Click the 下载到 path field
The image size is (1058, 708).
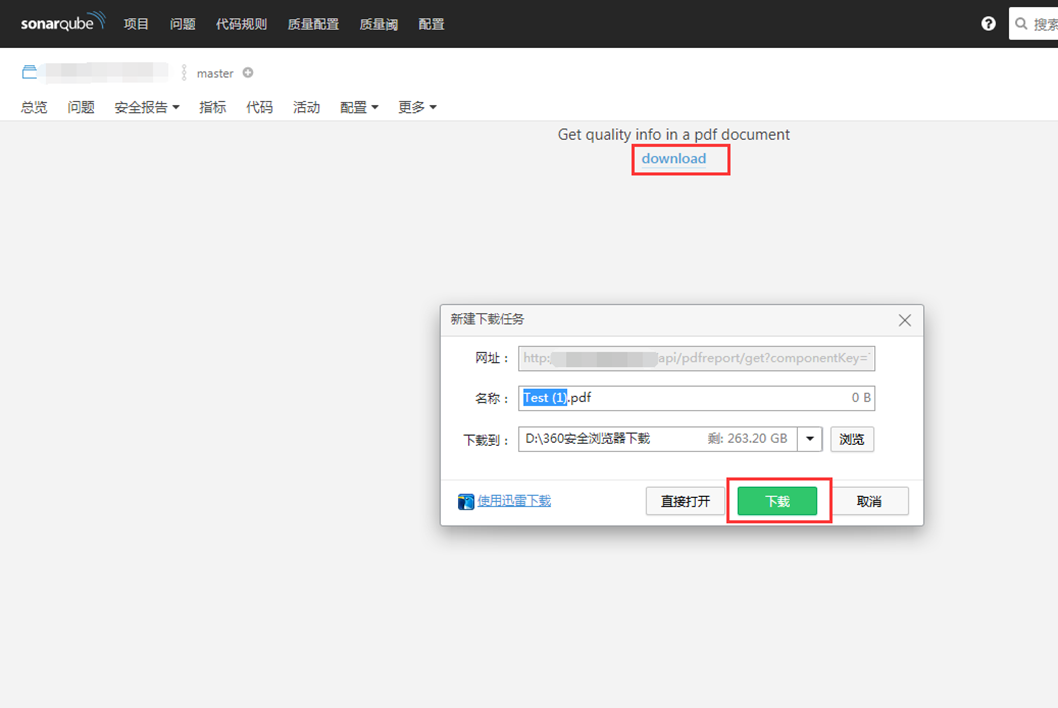coord(658,439)
